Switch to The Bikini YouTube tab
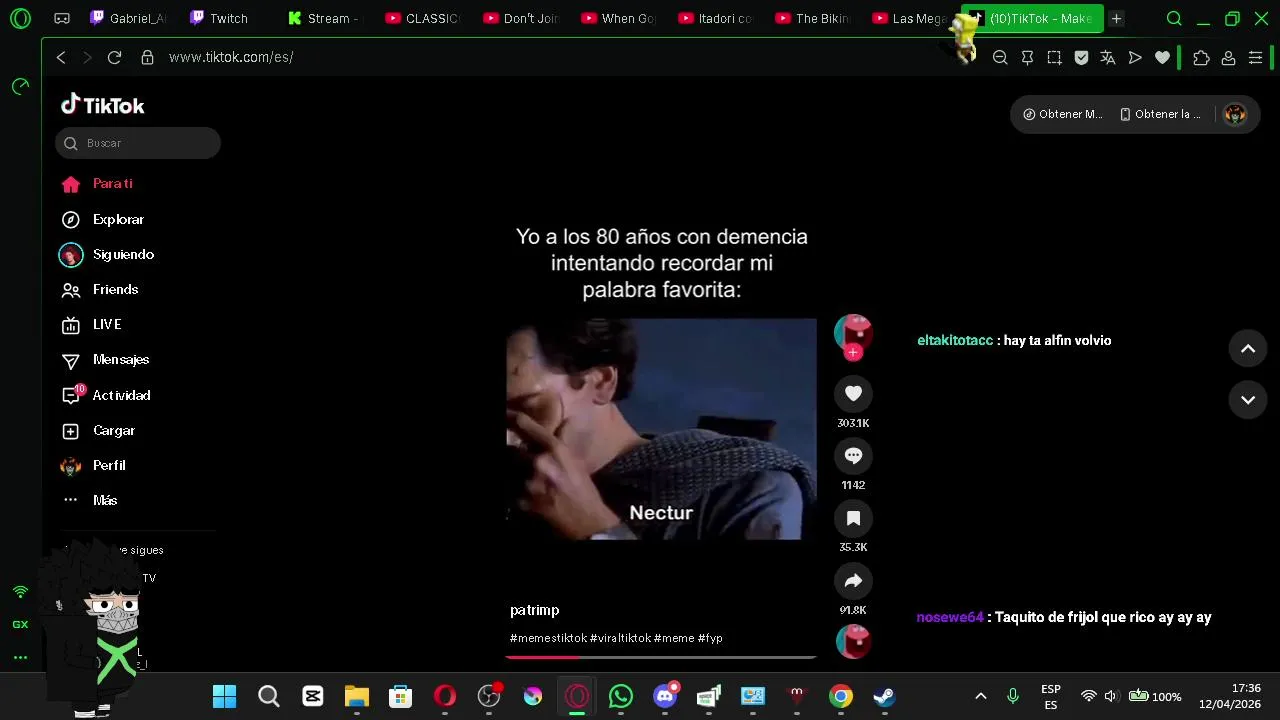Image resolution: width=1280 pixels, height=720 pixels. coord(814,18)
